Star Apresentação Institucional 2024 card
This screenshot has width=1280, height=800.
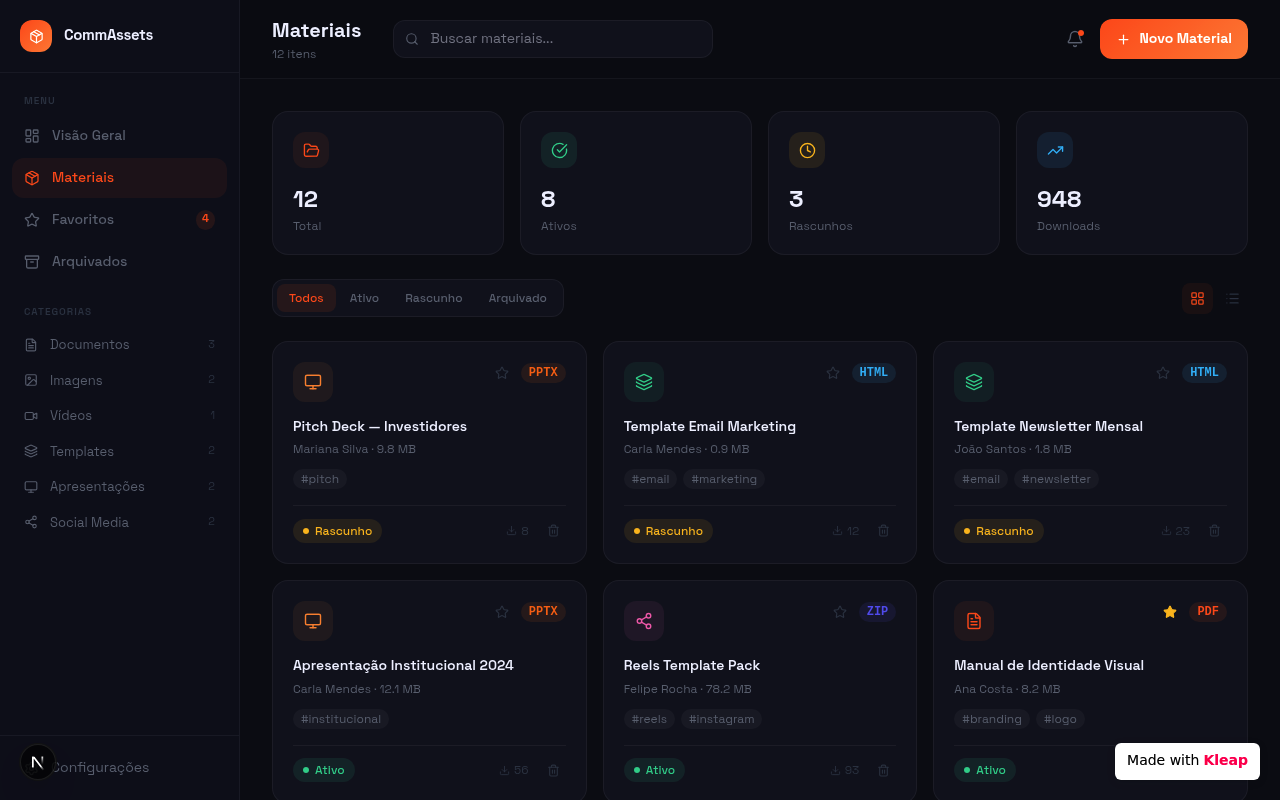click(x=502, y=612)
